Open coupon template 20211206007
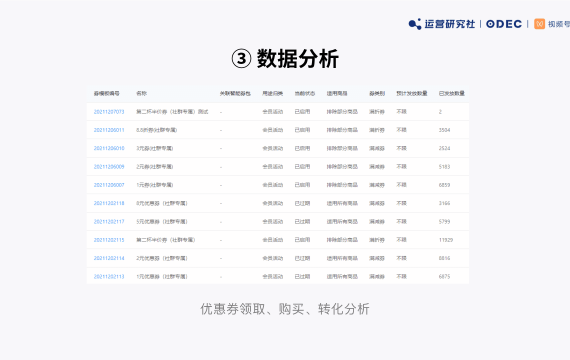Screen dimensions: 570x360 [x=109, y=185]
